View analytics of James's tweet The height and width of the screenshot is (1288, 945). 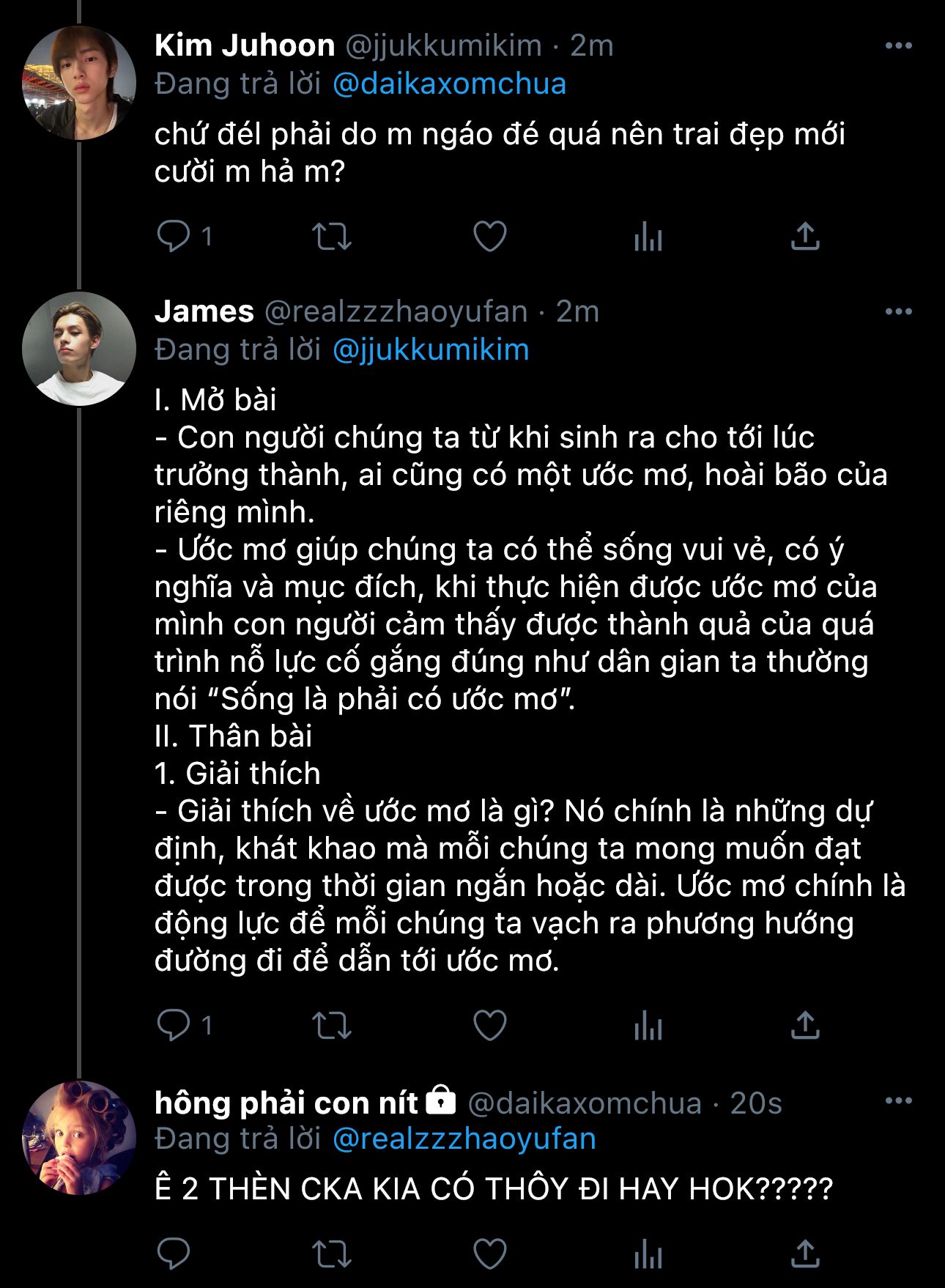(648, 1025)
